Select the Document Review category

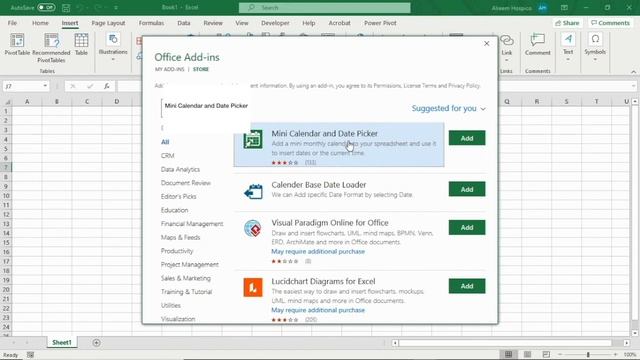tap(186, 183)
